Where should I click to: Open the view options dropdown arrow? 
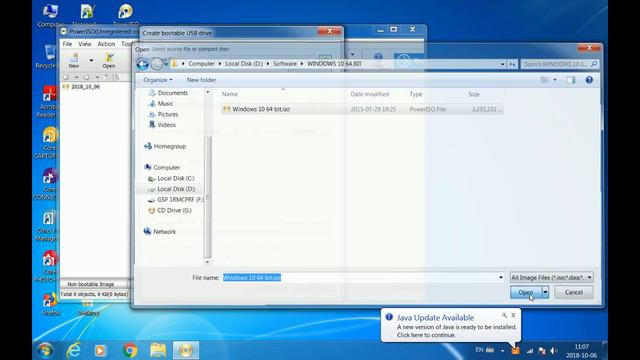555,80
